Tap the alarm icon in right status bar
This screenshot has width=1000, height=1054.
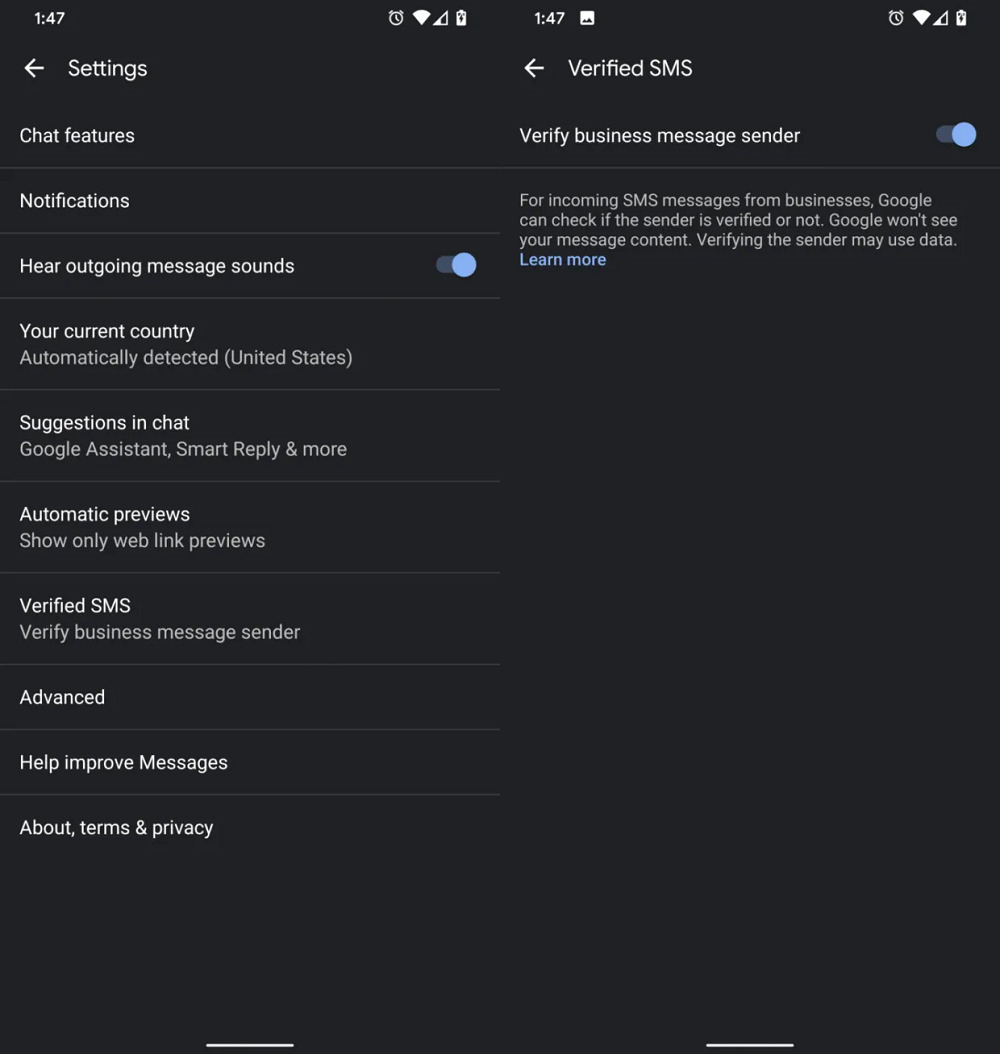point(896,18)
